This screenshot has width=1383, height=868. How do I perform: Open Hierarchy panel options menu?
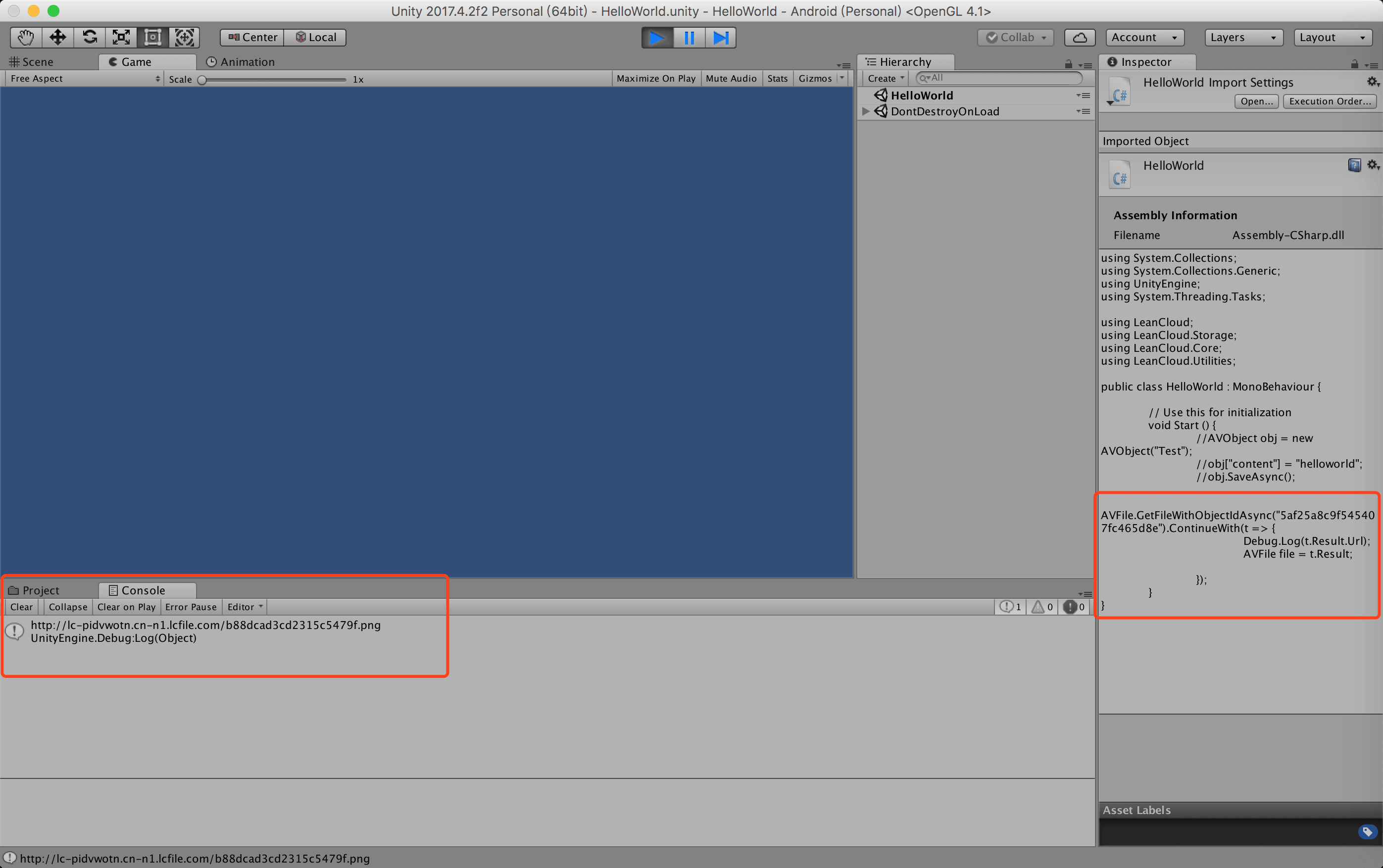pos(1085,65)
